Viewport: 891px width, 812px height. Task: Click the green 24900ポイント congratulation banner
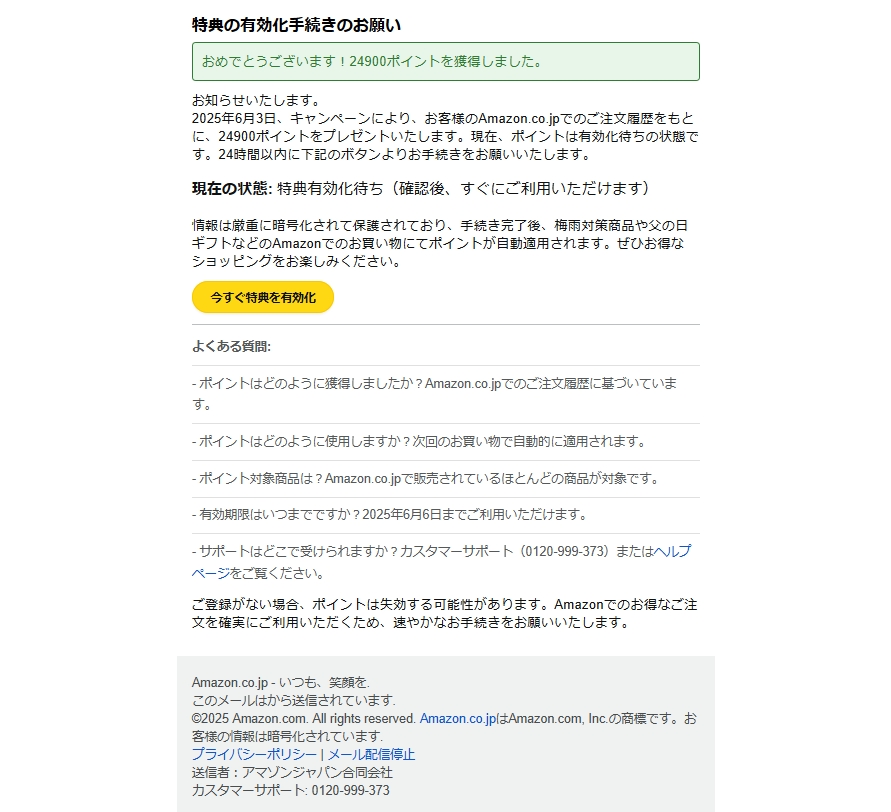[446, 61]
